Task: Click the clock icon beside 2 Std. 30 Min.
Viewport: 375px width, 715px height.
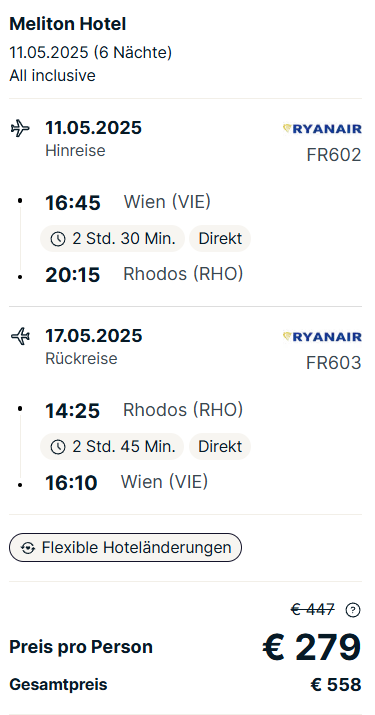Action: 57,239
